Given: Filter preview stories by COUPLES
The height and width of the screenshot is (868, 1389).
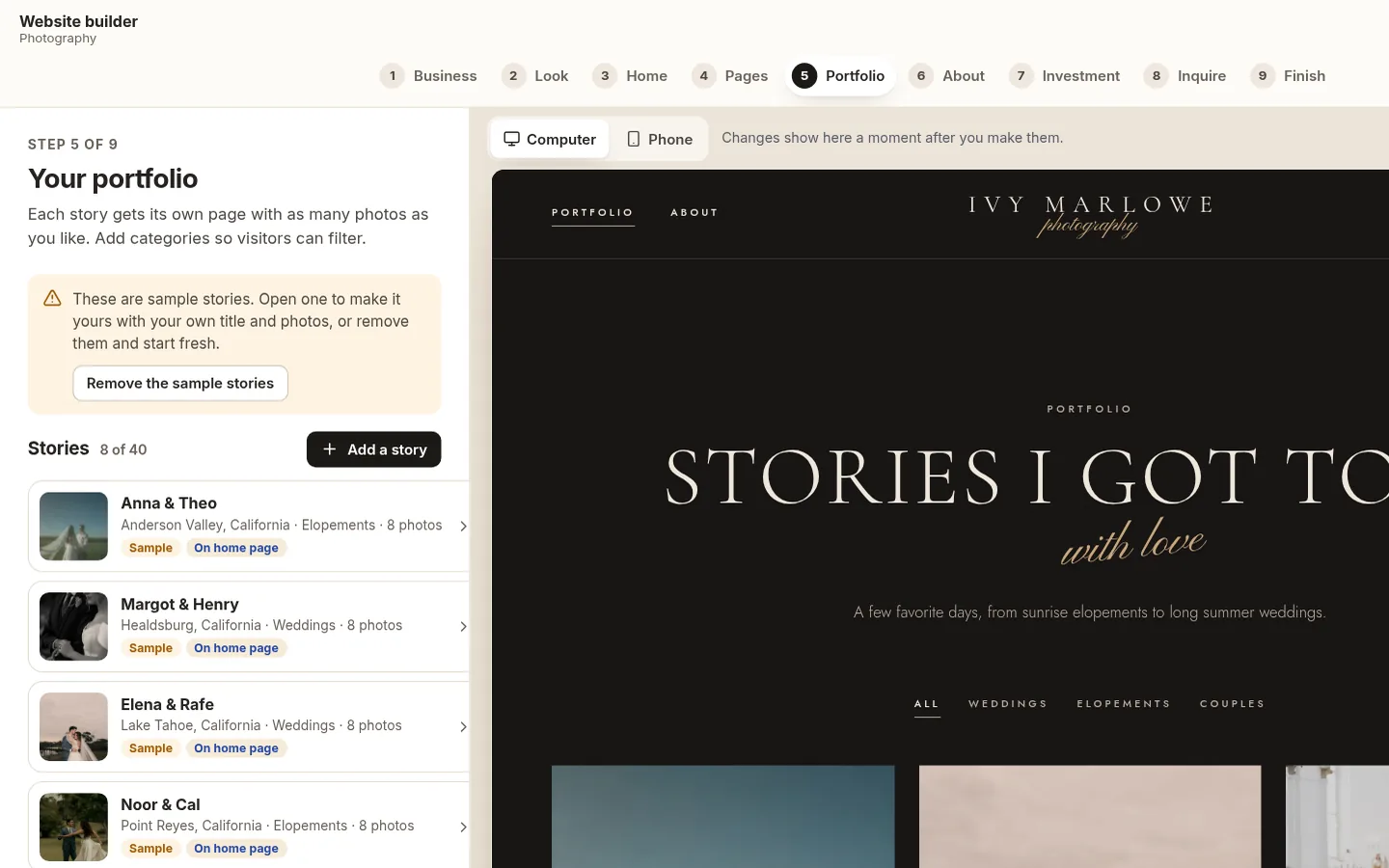Looking at the screenshot, I should [x=1233, y=704].
